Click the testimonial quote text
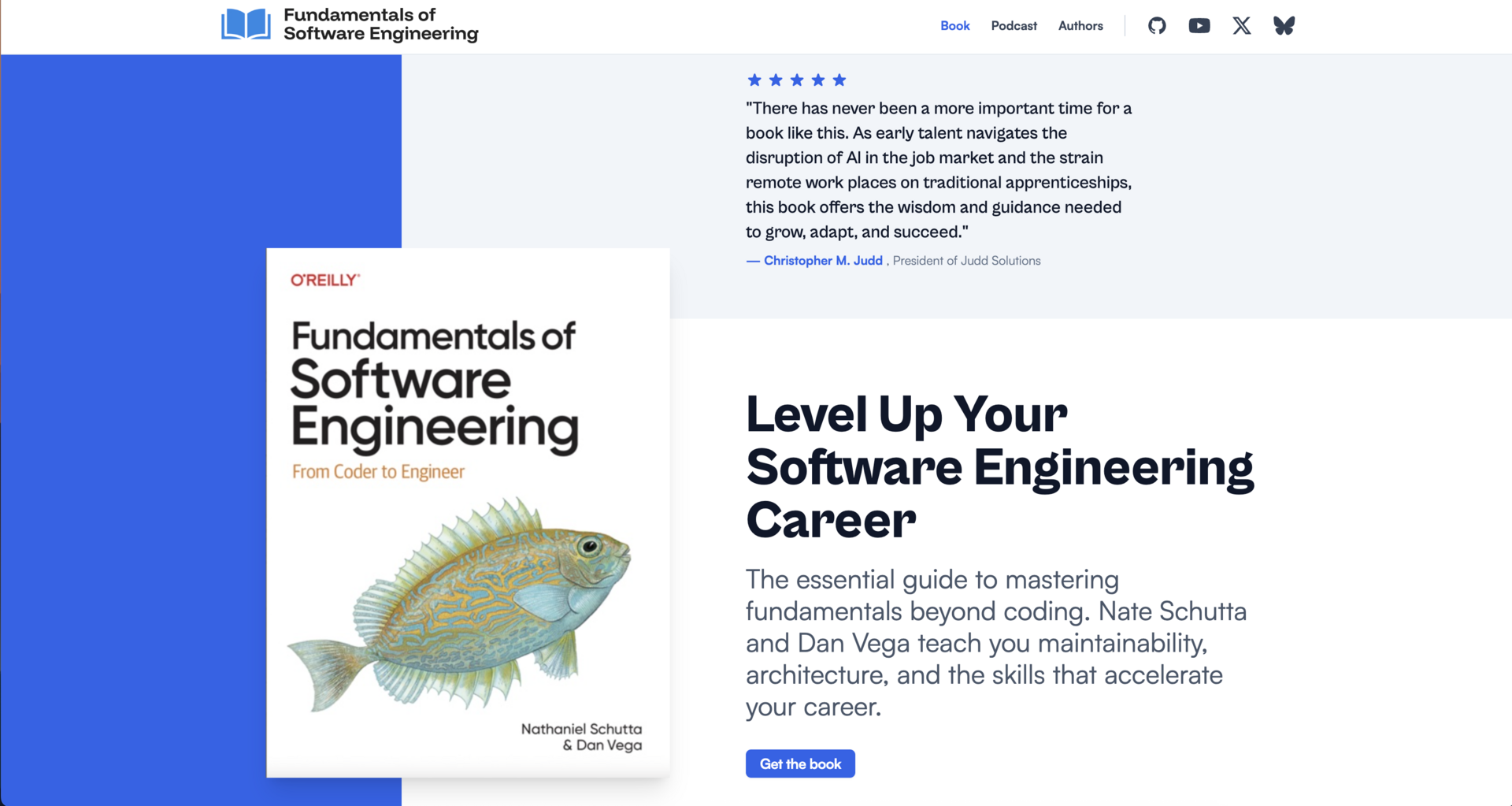The height and width of the screenshot is (806, 1512). [937, 169]
